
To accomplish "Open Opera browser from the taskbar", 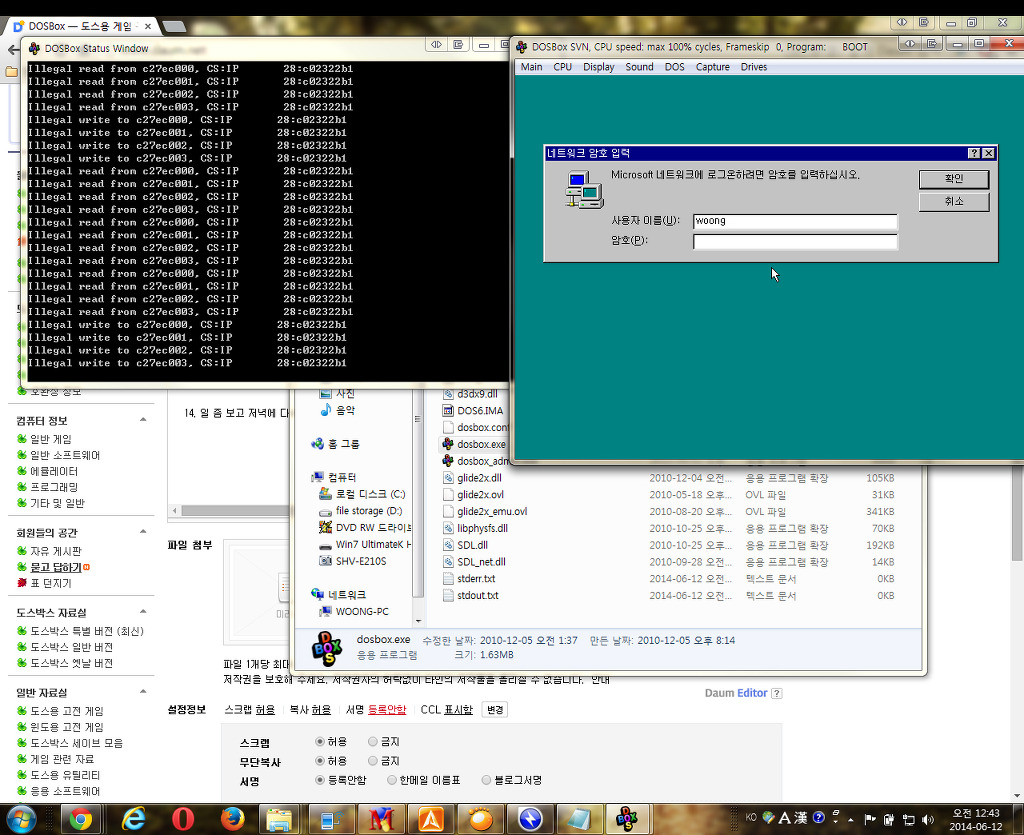I will point(183,819).
